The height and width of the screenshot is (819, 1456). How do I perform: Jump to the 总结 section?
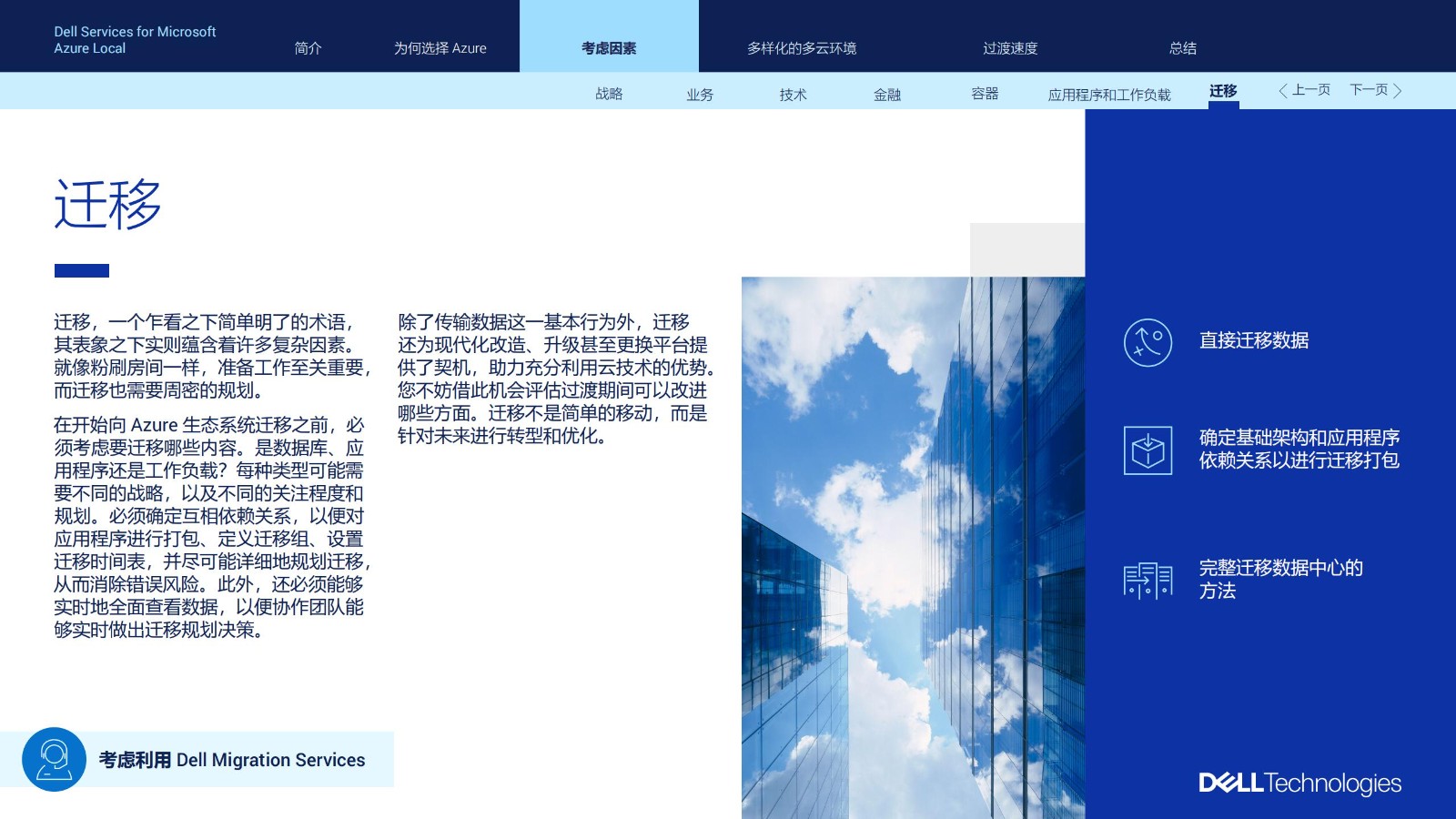1182,48
